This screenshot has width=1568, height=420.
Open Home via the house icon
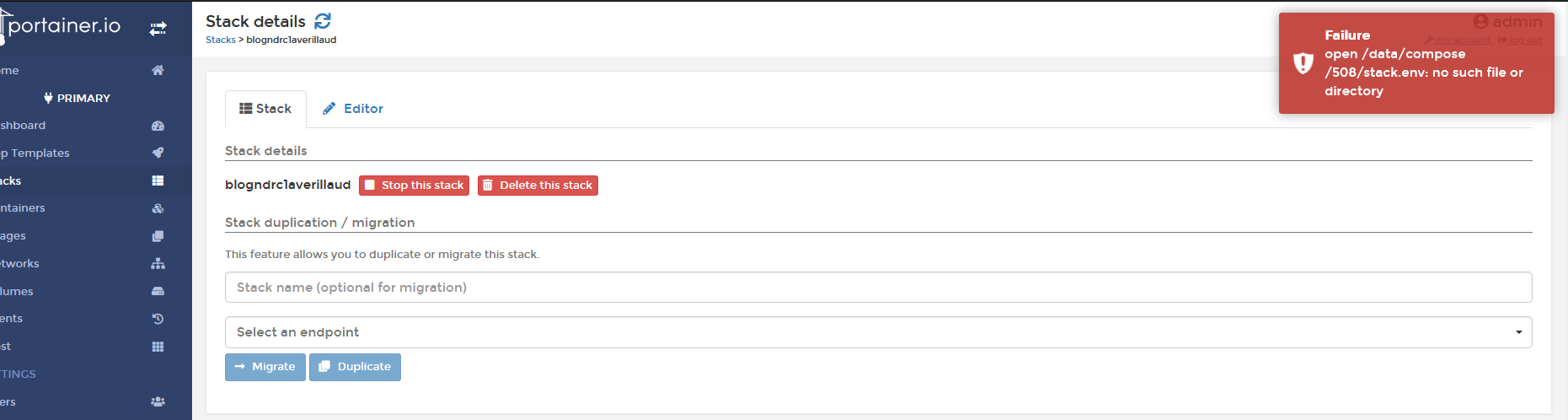point(158,70)
